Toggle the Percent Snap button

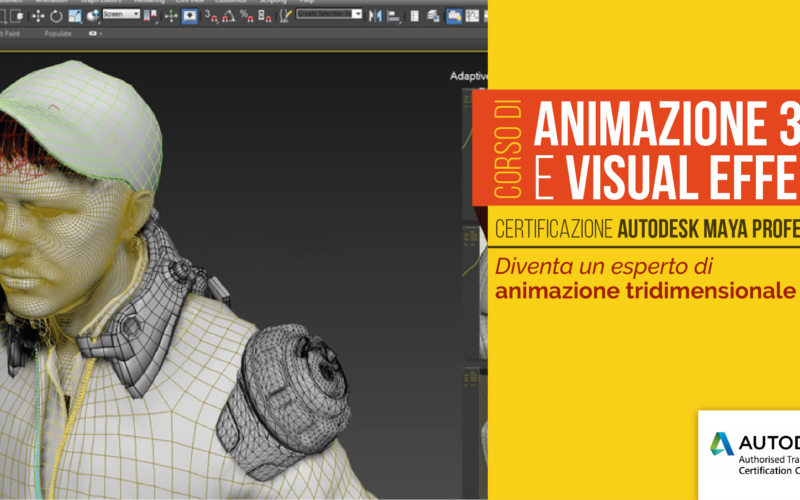tap(246, 16)
